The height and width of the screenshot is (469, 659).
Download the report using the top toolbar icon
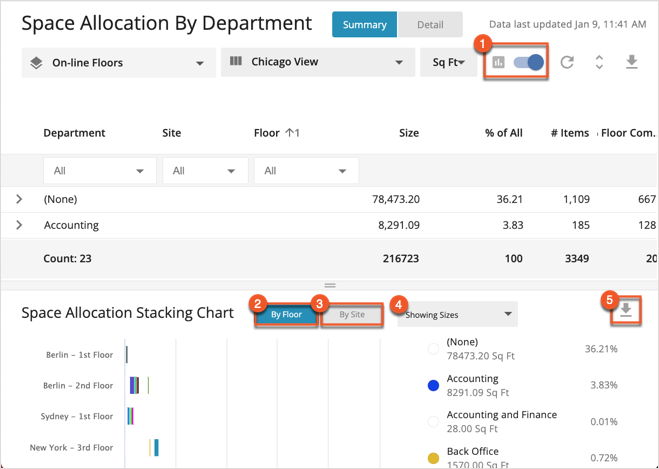click(632, 62)
